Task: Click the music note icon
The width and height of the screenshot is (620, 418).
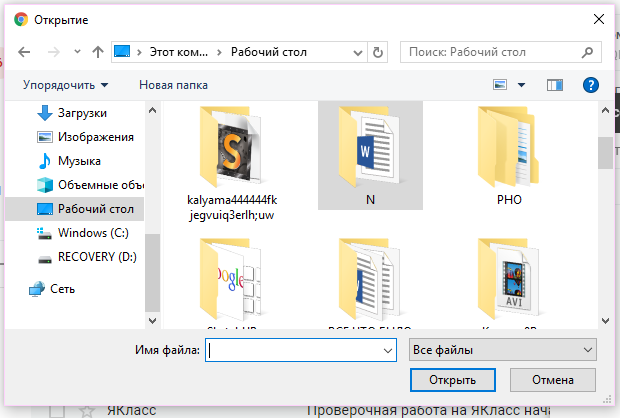Action: tap(45, 161)
